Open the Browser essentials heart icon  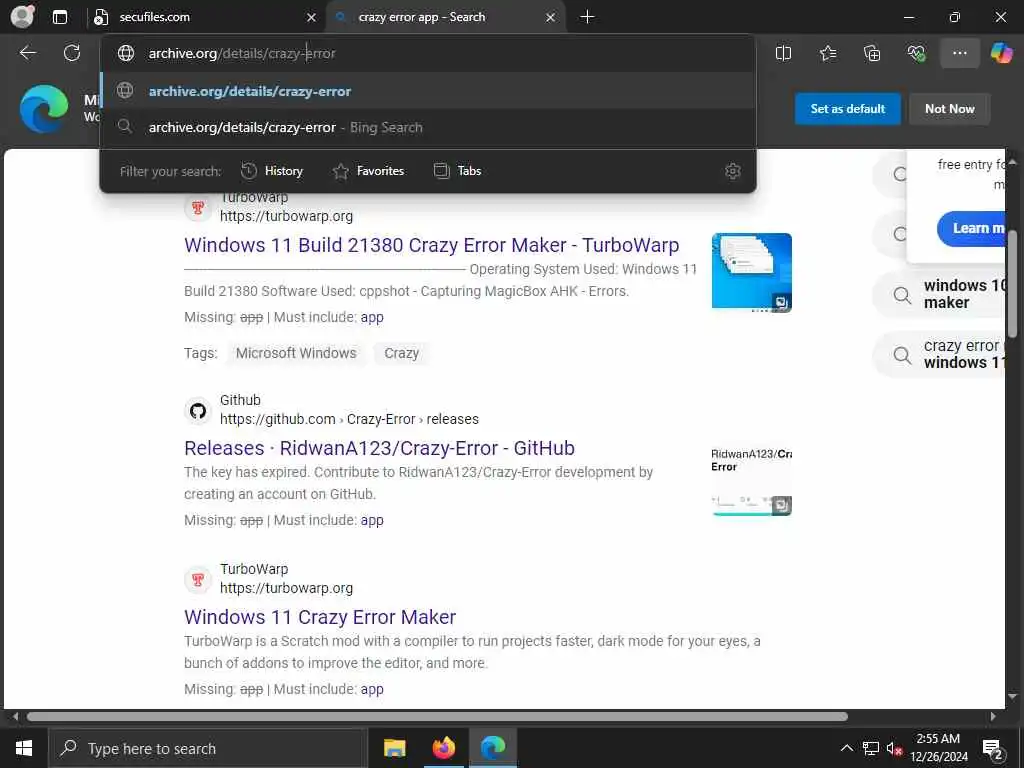(x=916, y=53)
